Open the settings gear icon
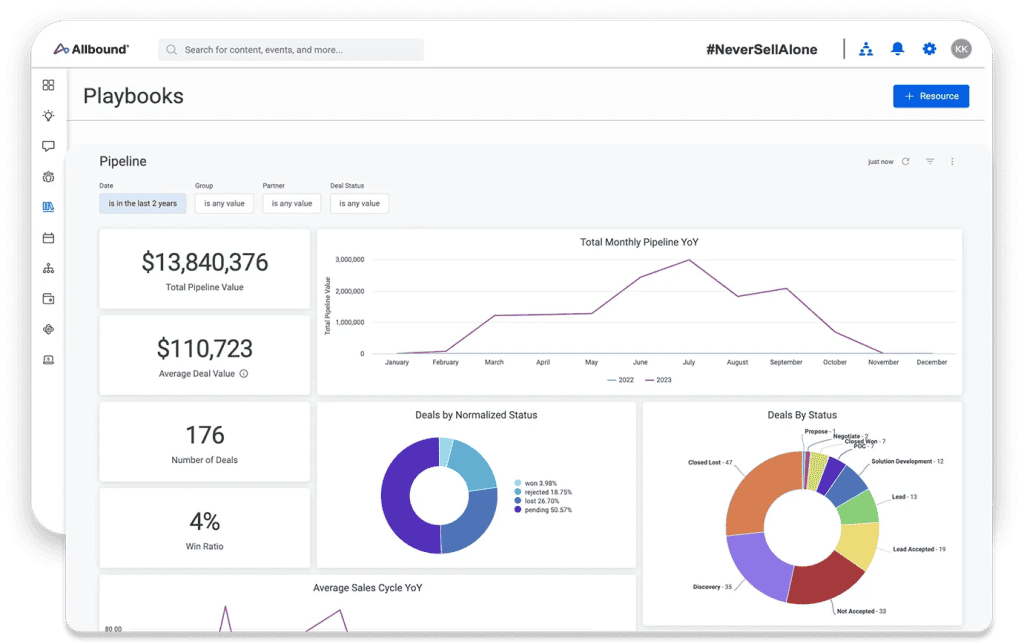 pyautogui.click(x=929, y=49)
